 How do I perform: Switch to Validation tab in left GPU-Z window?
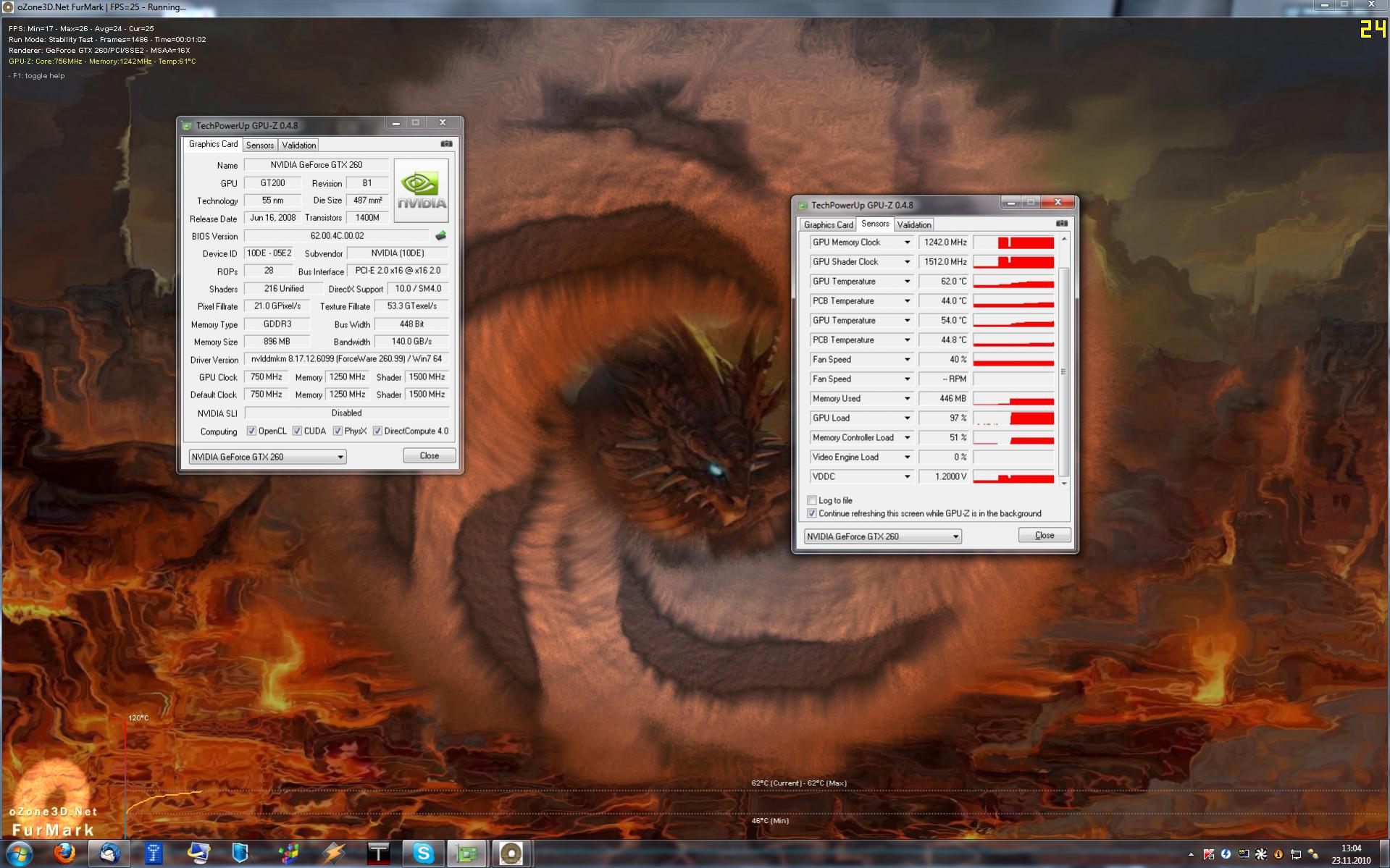tap(298, 146)
